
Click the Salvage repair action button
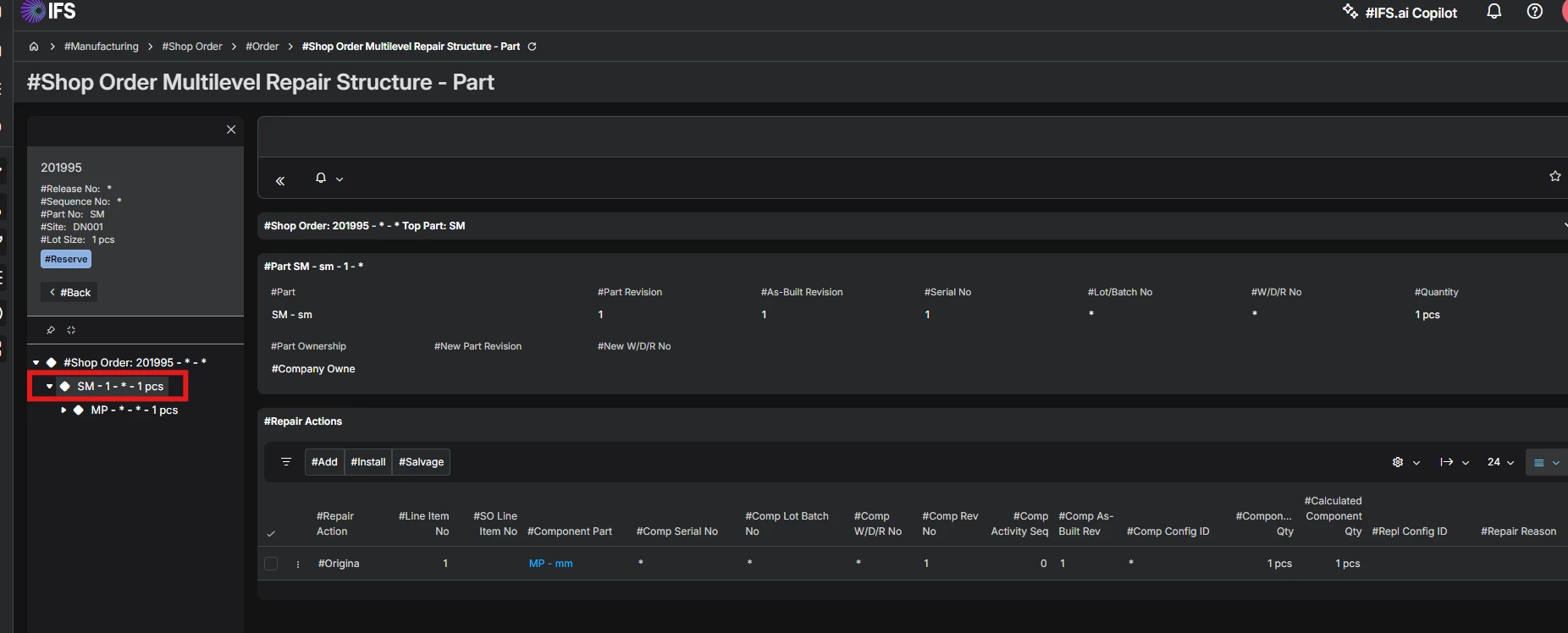point(421,462)
